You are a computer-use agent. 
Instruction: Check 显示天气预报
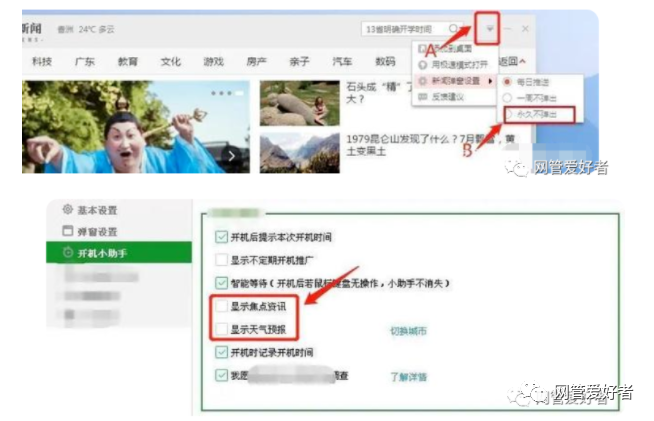(221, 329)
